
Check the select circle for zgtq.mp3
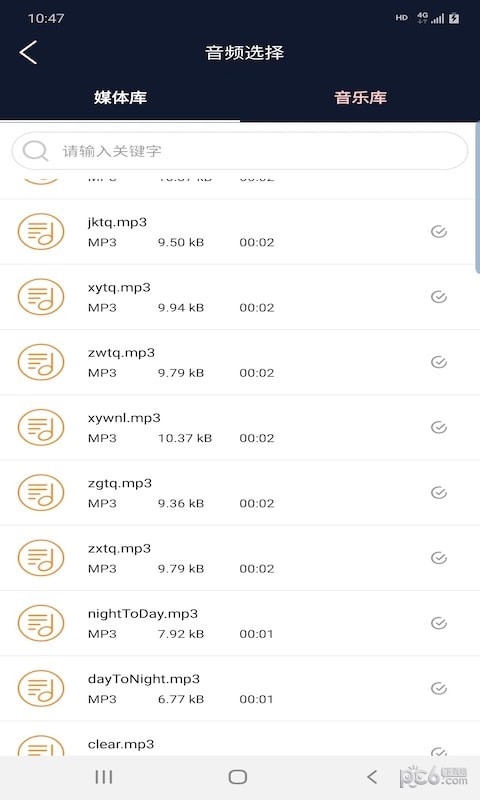click(439, 493)
